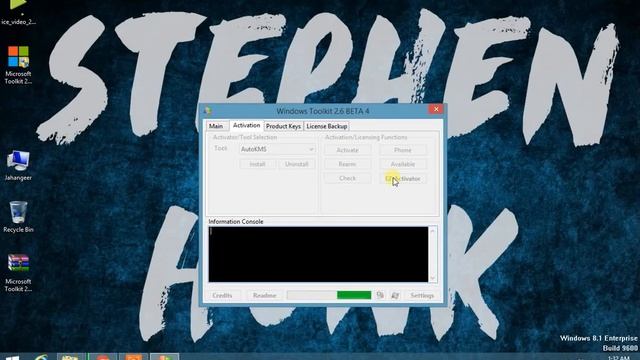Open the Jahangeer computer desktop icon
The image size is (640, 360).
18,165
